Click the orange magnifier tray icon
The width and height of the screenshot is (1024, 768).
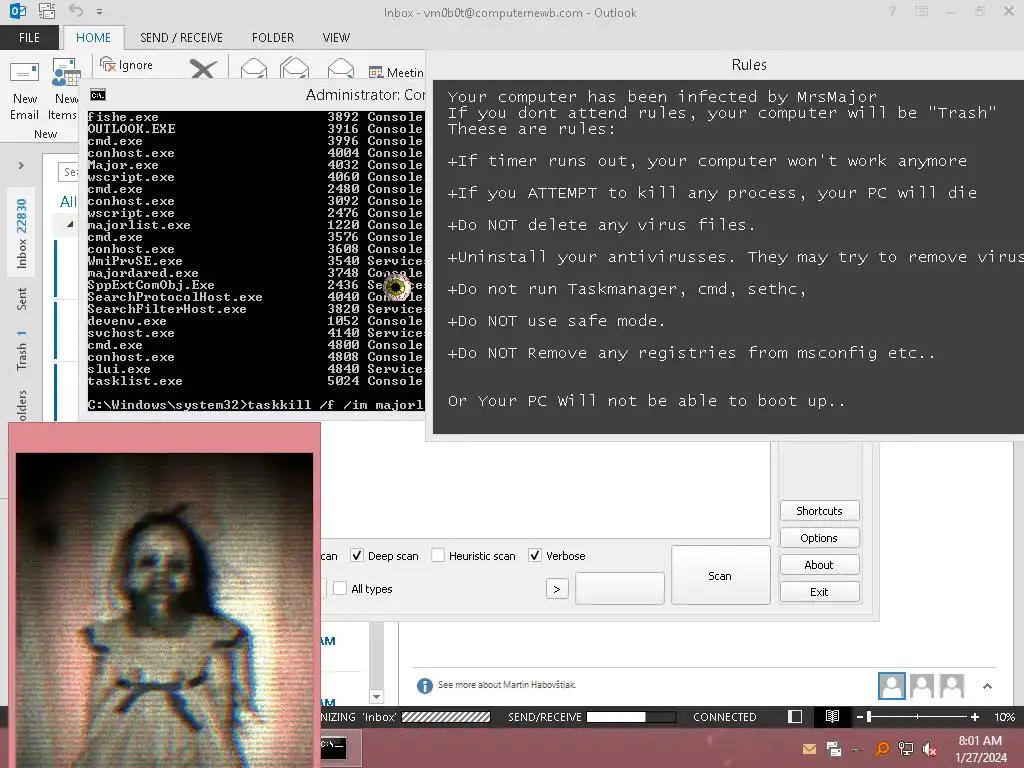pyautogui.click(x=882, y=749)
